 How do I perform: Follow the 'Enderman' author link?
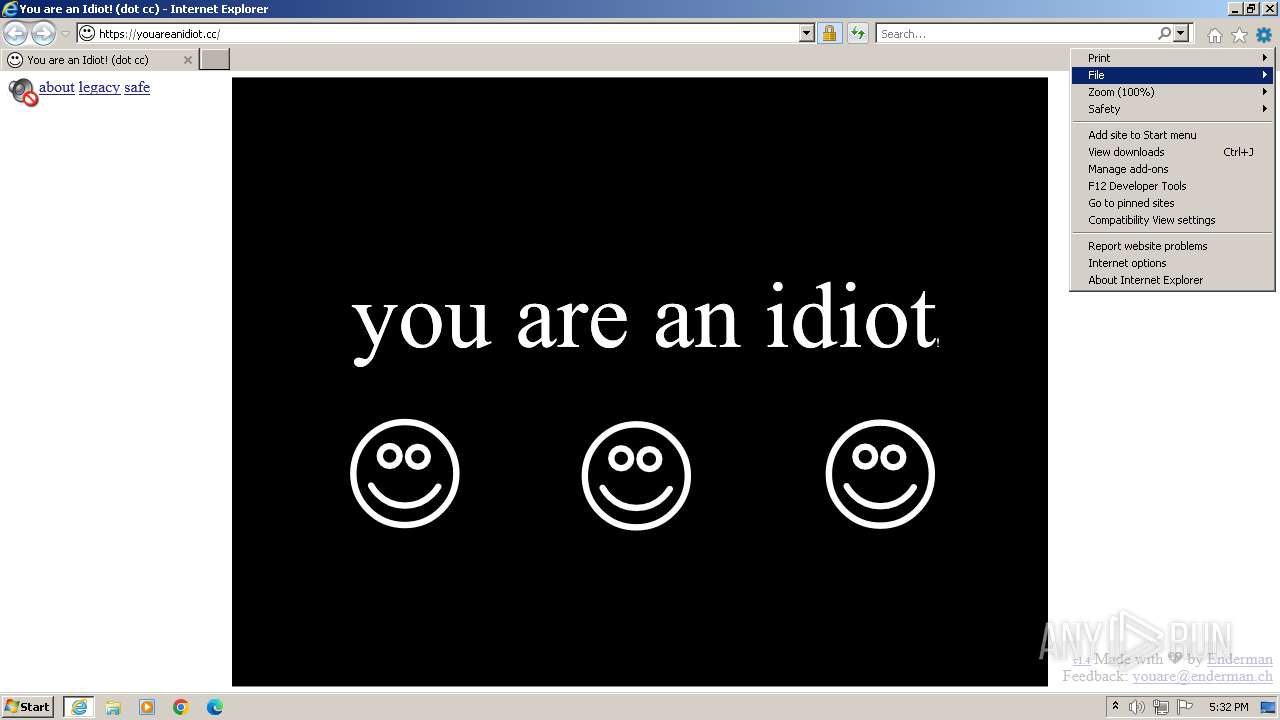click(1240, 659)
